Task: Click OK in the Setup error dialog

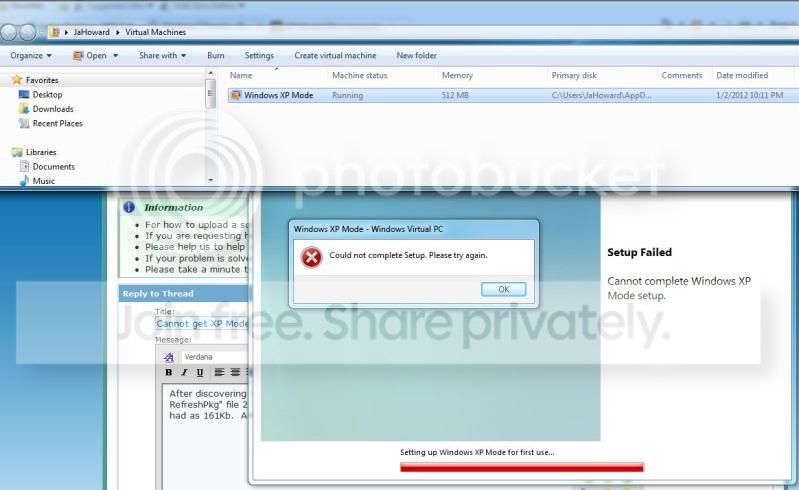Action: click(503, 289)
